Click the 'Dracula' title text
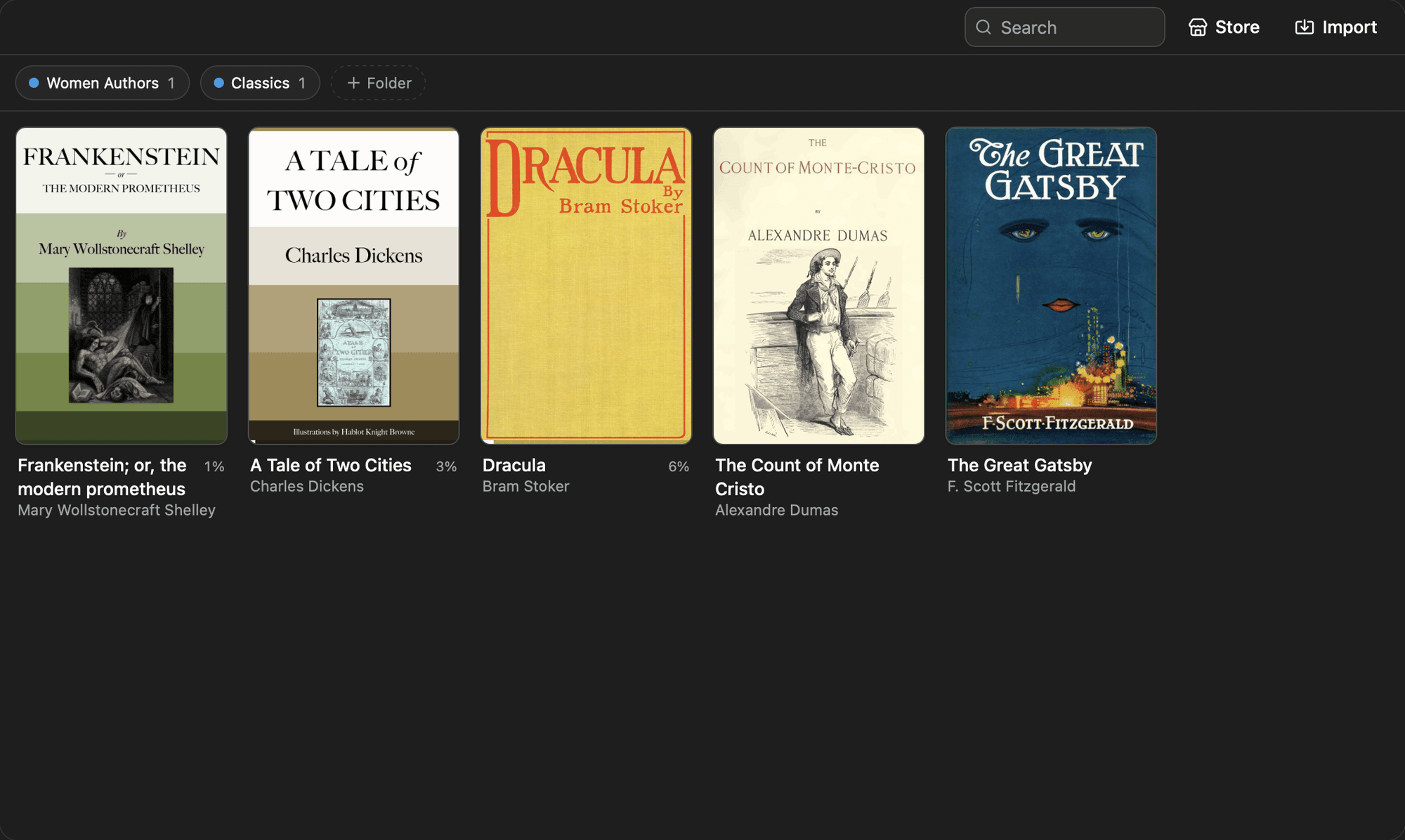This screenshot has height=840, width=1405. [x=514, y=465]
